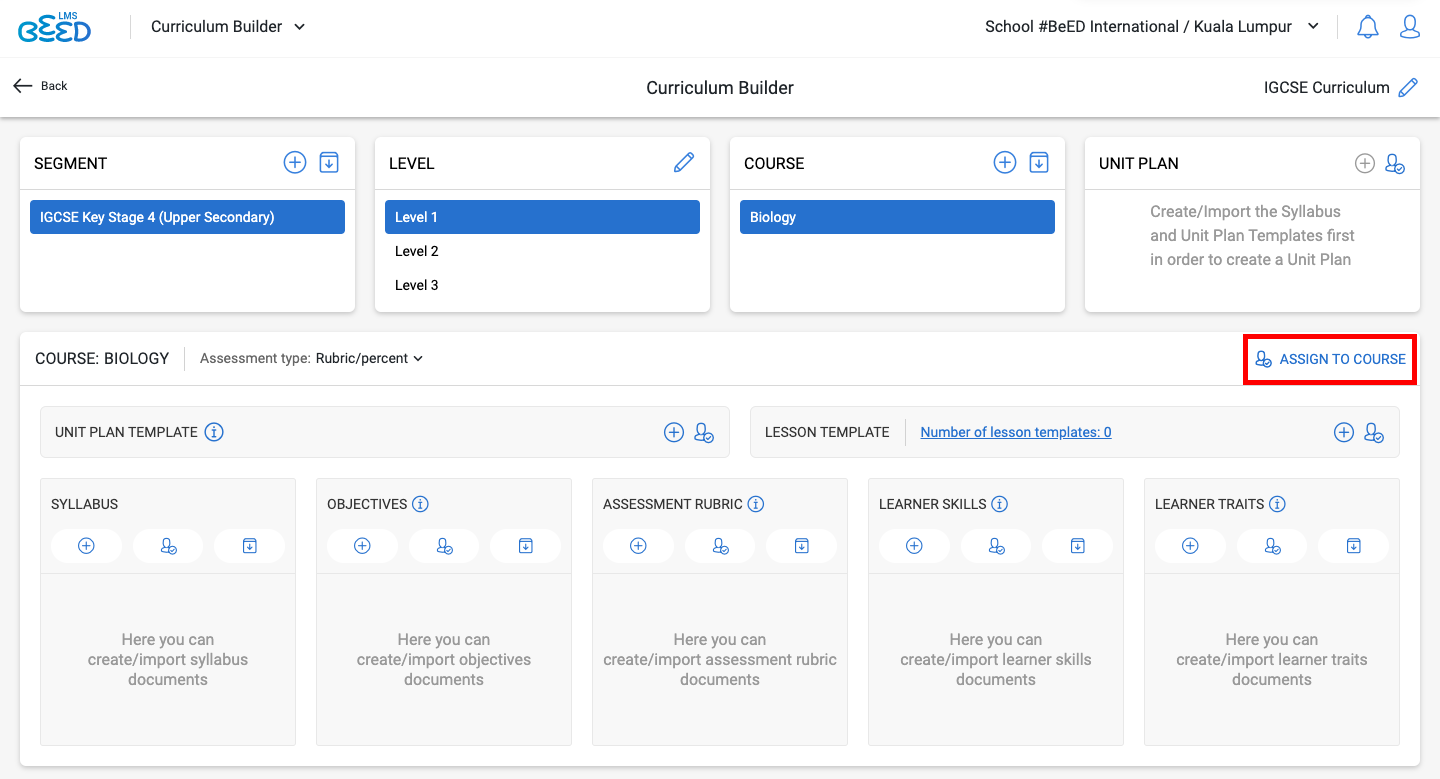This screenshot has width=1440, height=779.
Task: Click the add Segment plus icon
Action: click(295, 163)
